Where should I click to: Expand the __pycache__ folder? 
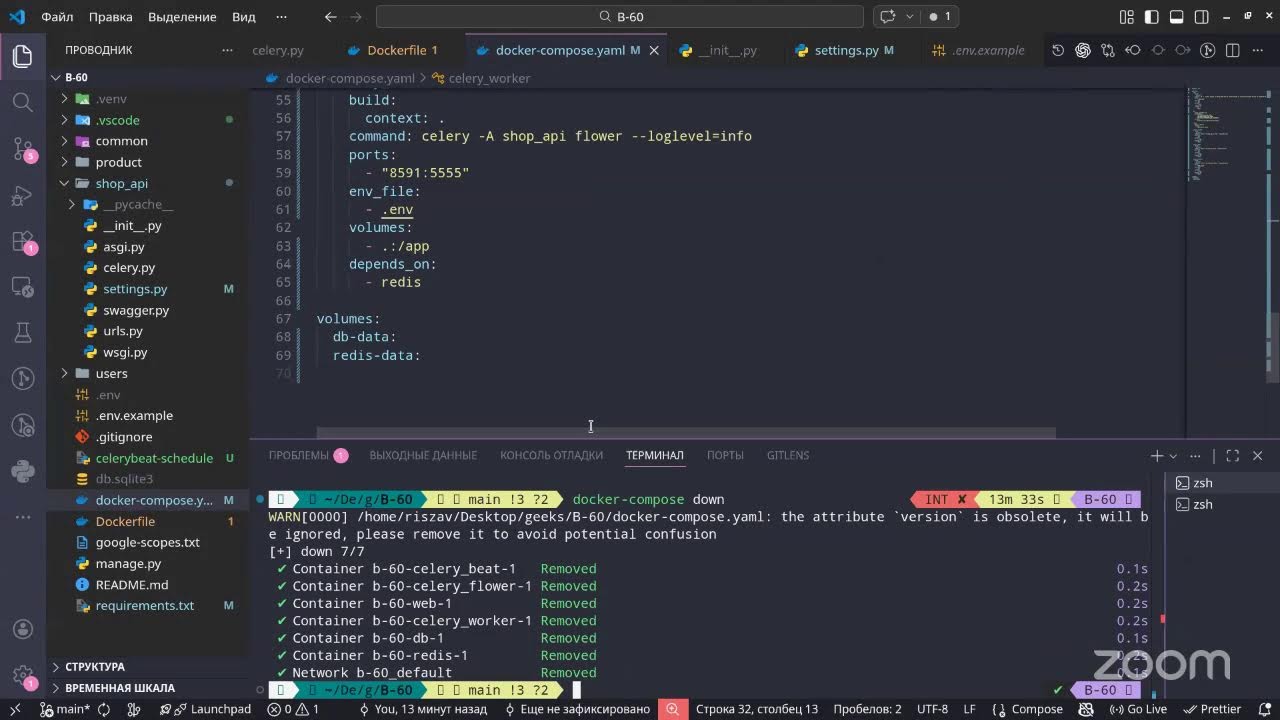tap(72, 204)
